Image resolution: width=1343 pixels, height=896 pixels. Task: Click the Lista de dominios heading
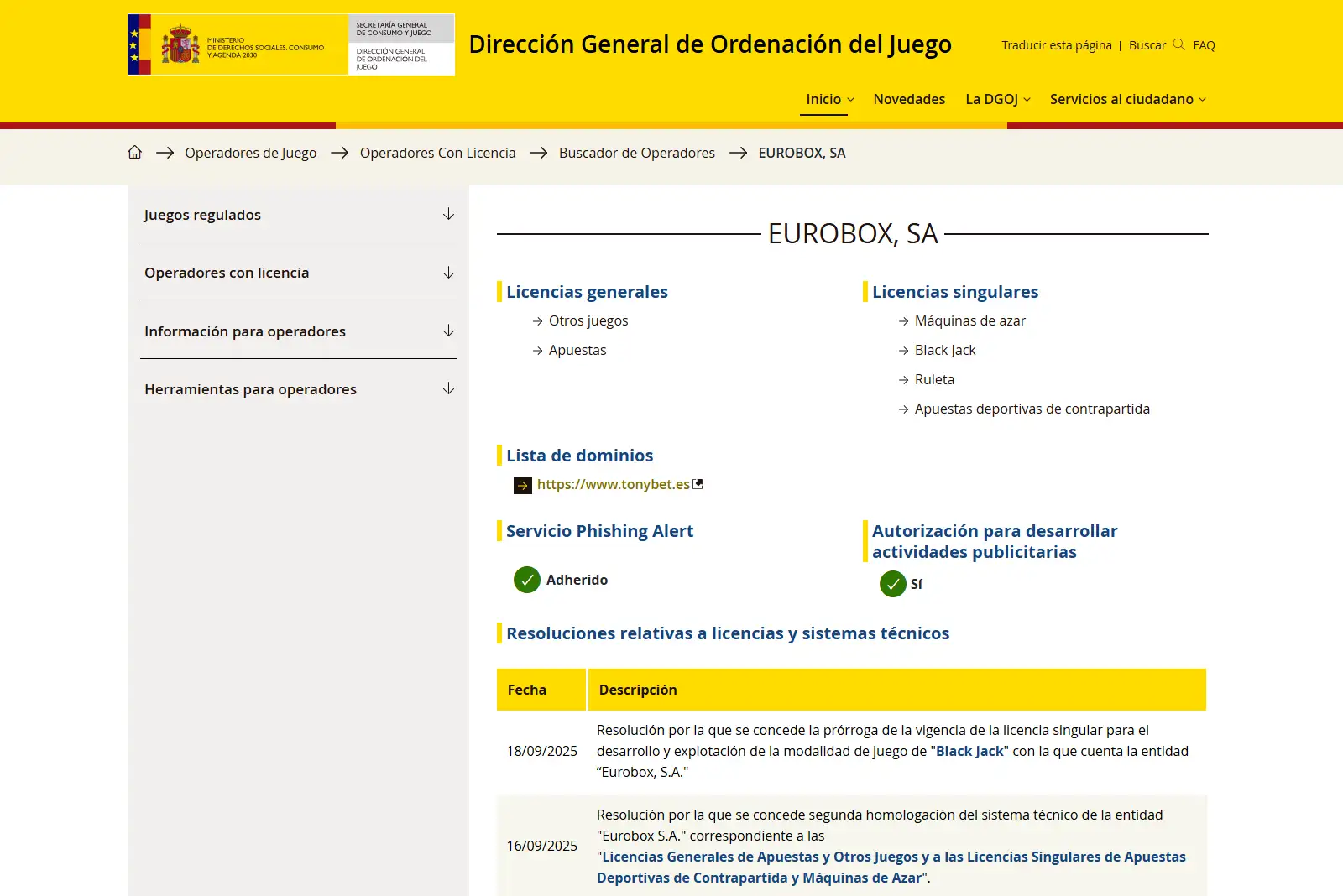(x=579, y=456)
